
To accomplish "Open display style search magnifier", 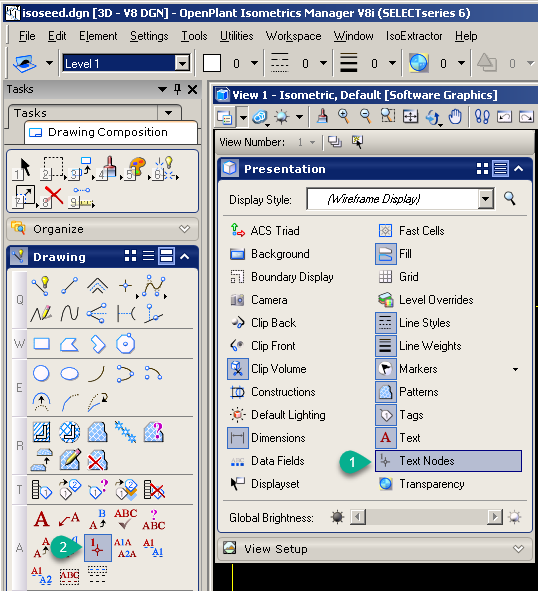I will click(x=510, y=198).
